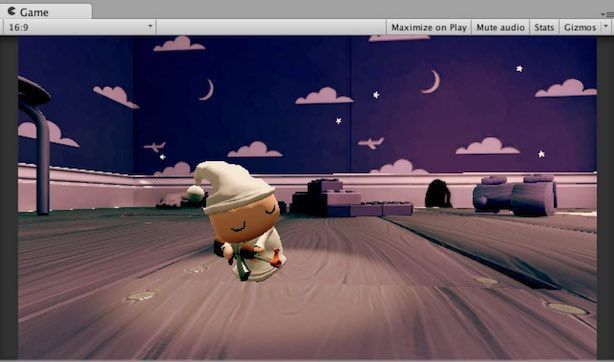Toggle Mute audio

coord(500,27)
